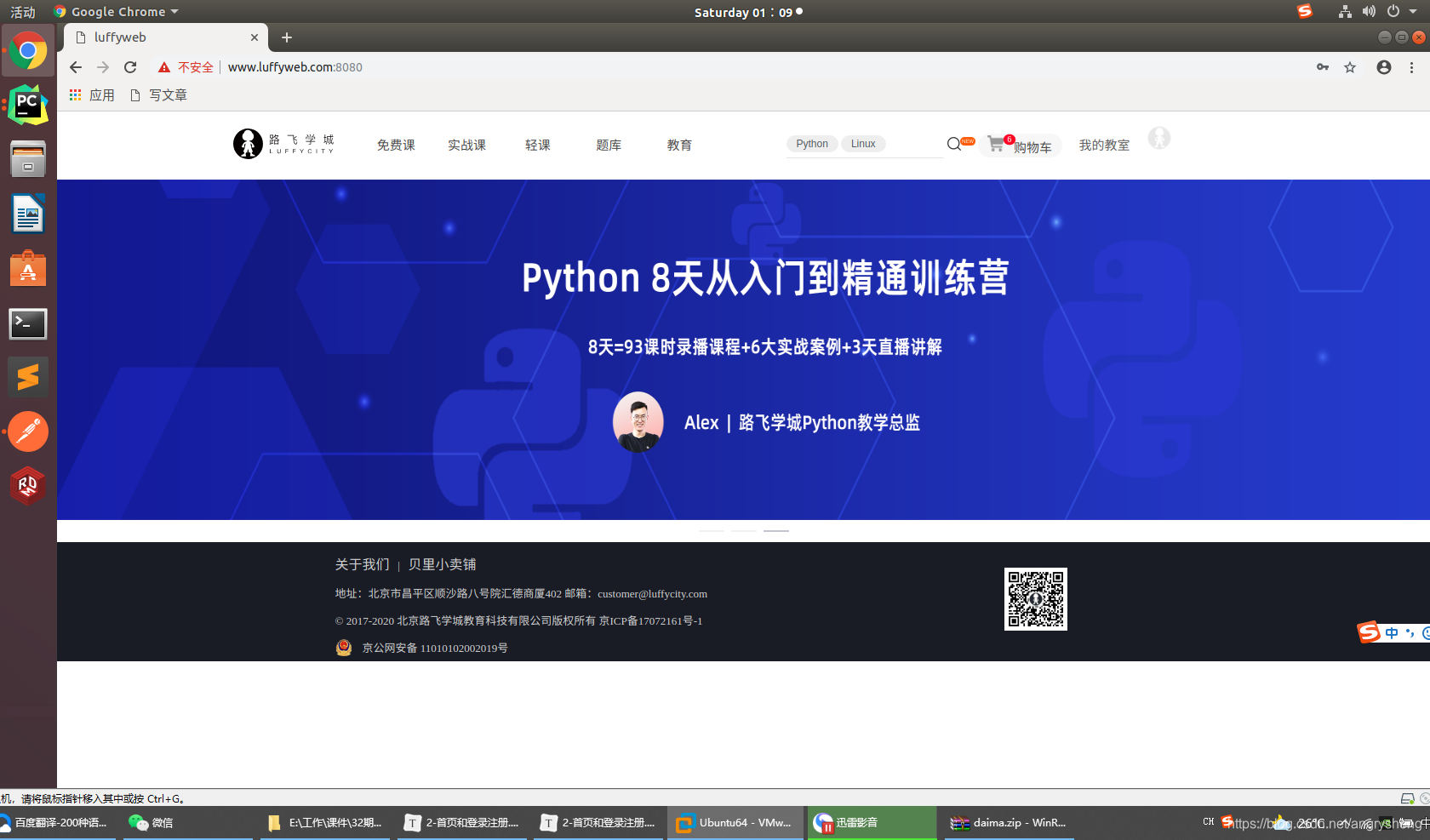Screen dimensions: 1430x840
Task: Click the user avatar in the site header
Action: click(1158, 138)
